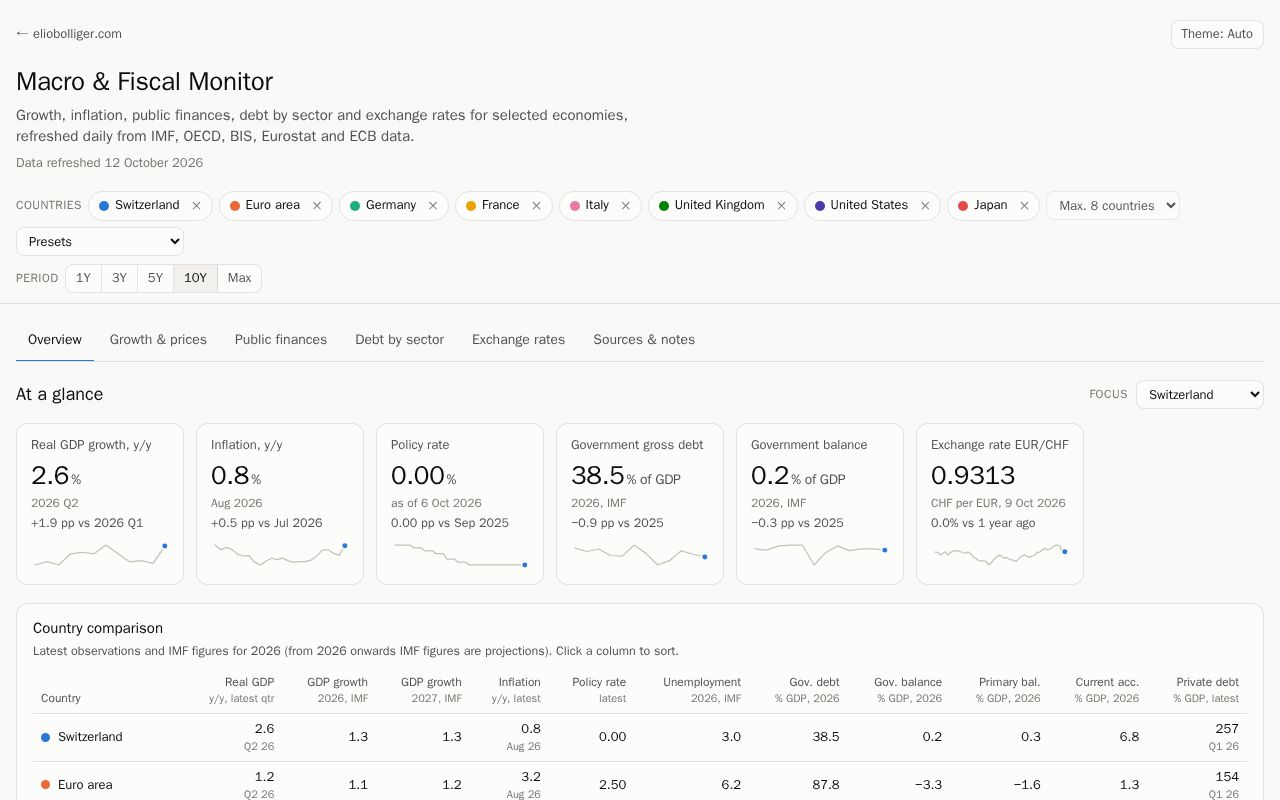Image resolution: width=1280 pixels, height=800 pixels.
Task: Click the Switzerland row in comparison table
Action: (640, 737)
